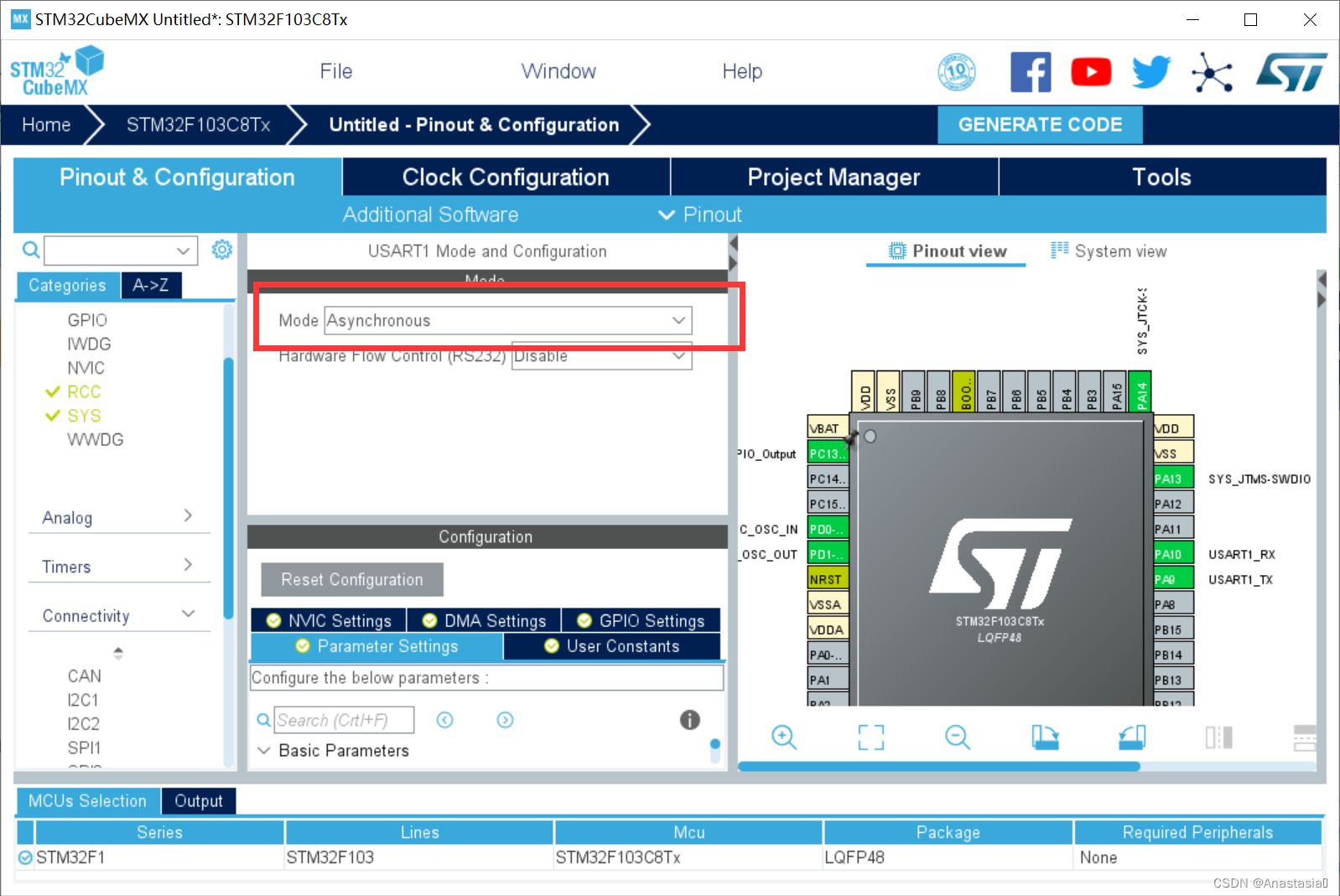
Task: Click the parameter Search (Ctrl+F) field
Action: pos(344,720)
